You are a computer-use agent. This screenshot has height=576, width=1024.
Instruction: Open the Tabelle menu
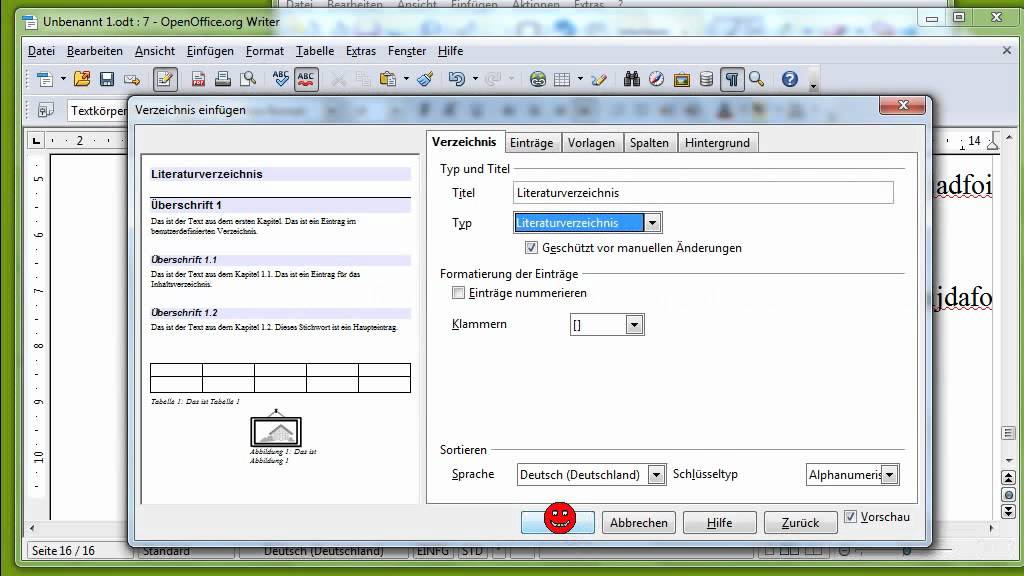[x=315, y=51]
